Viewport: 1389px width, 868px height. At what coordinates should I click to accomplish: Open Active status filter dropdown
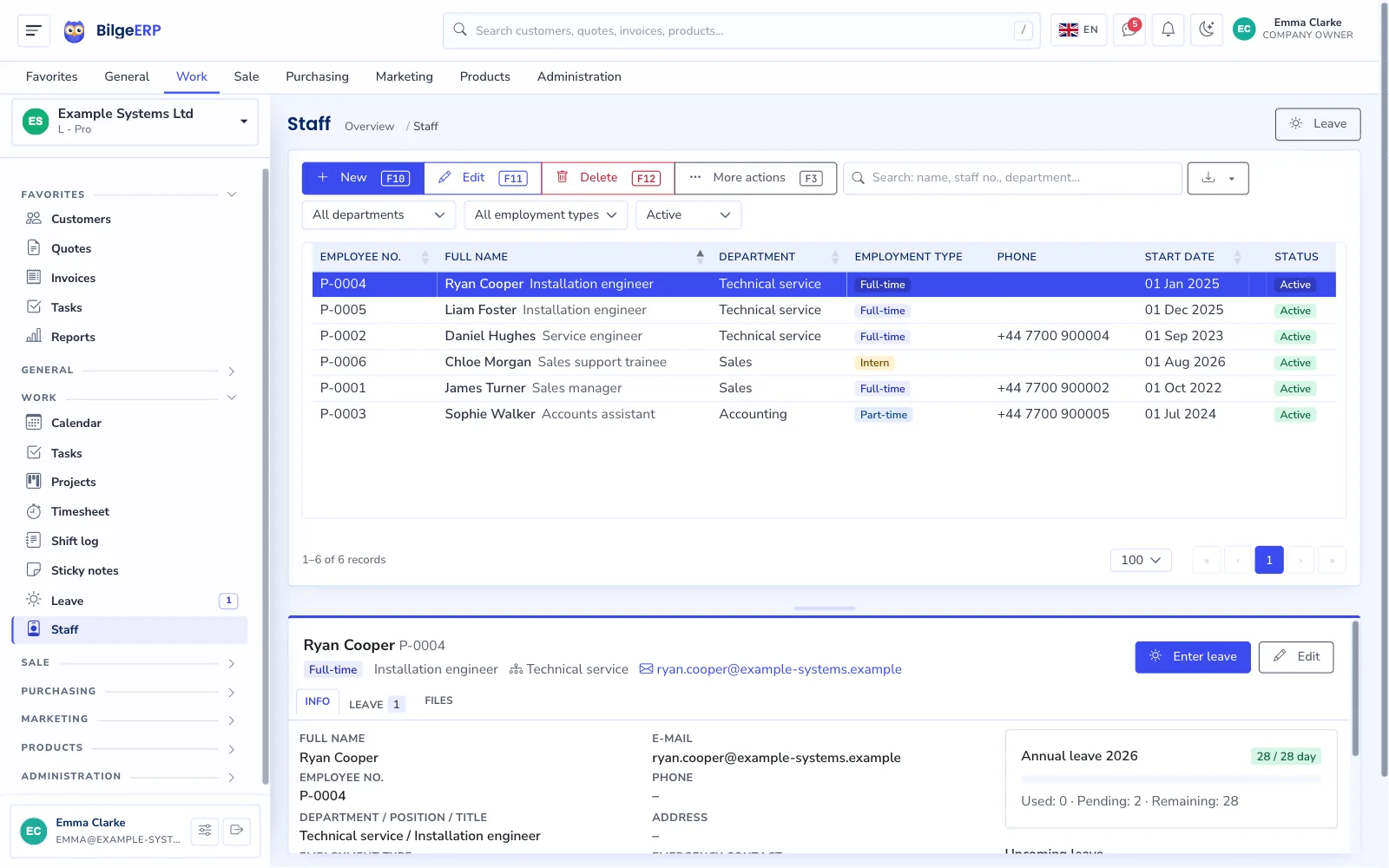point(688,215)
